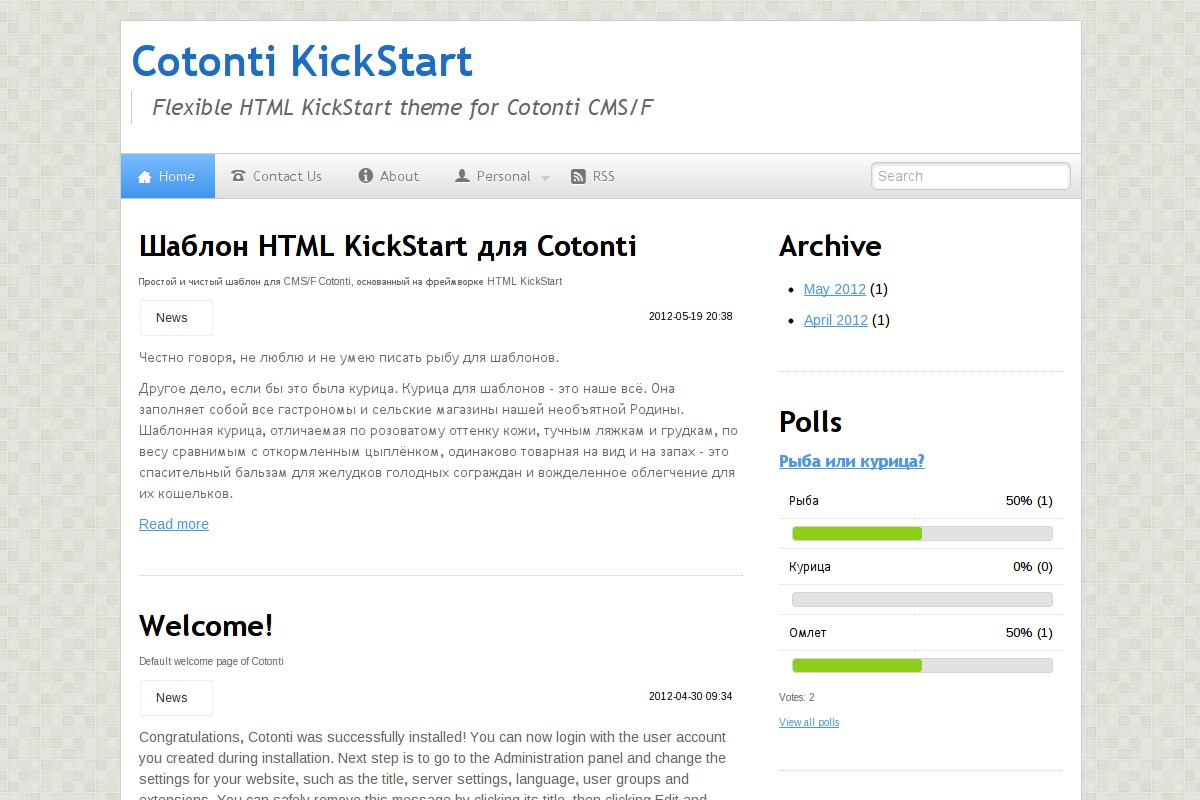The height and width of the screenshot is (800, 1200).
Task: Click the Contact Us phone icon
Action: 238,176
